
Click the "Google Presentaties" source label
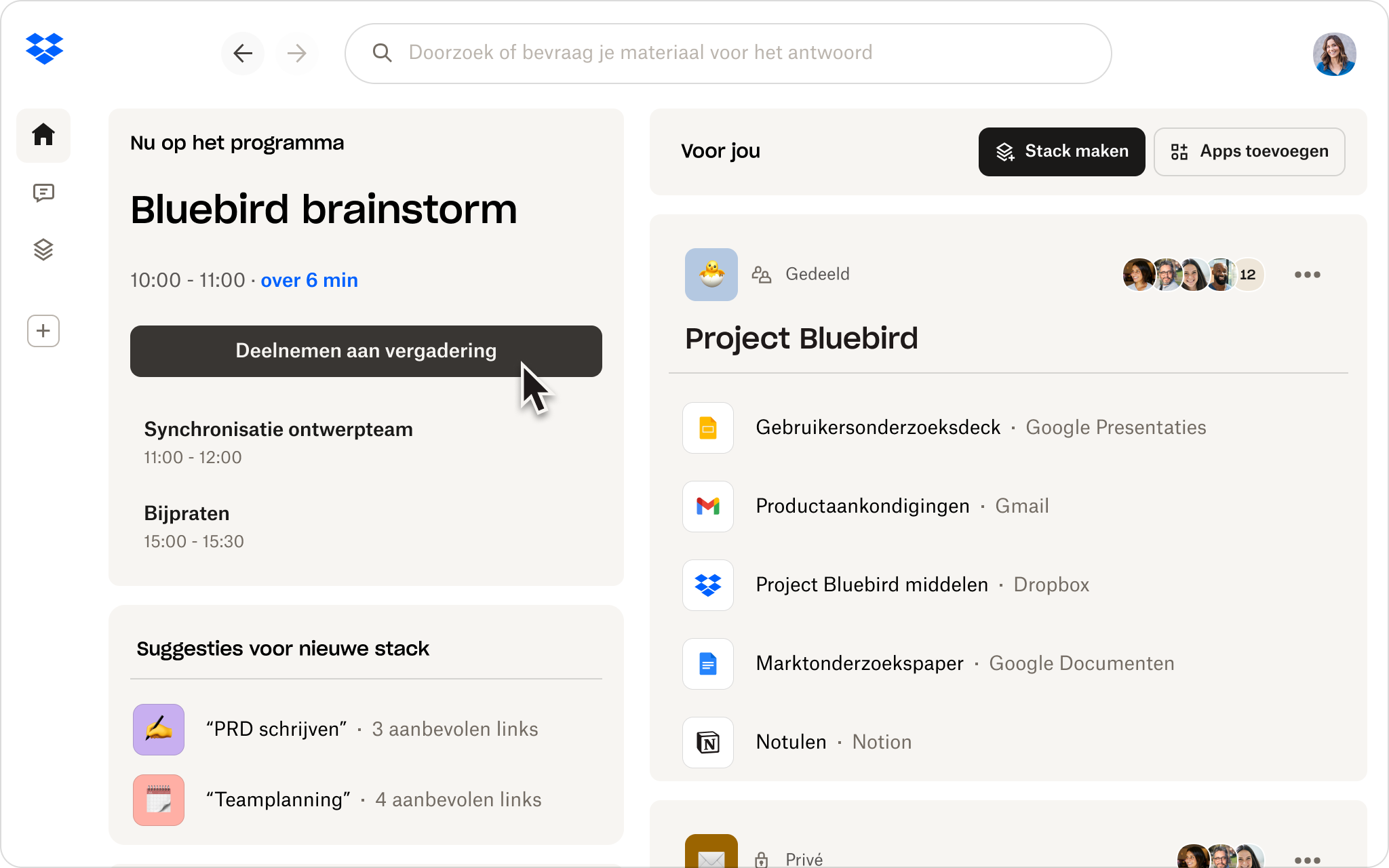point(1116,427)
